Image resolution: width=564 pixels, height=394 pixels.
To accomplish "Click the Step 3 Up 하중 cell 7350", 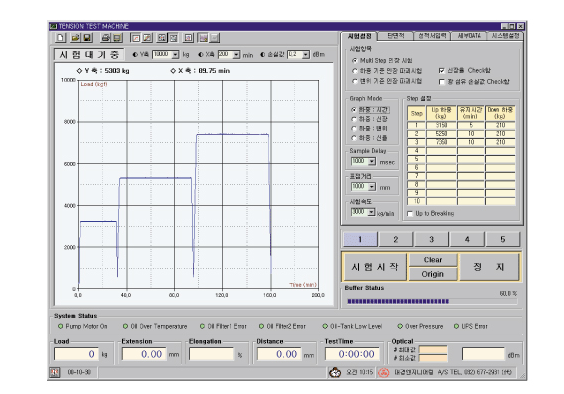I will [441, 142].
